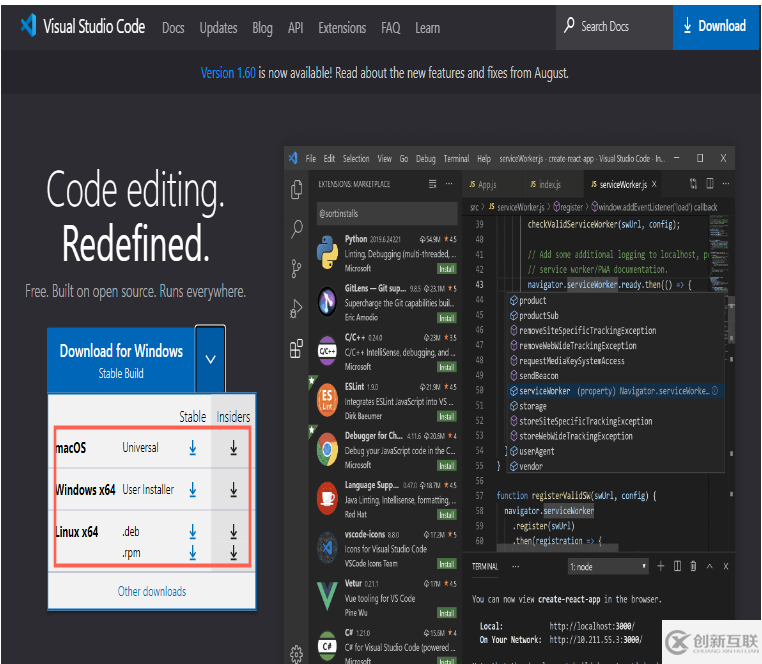Close the serviceWorker.js tab
Viewport: 762px width, 664px height.
[x=654, y=184]
